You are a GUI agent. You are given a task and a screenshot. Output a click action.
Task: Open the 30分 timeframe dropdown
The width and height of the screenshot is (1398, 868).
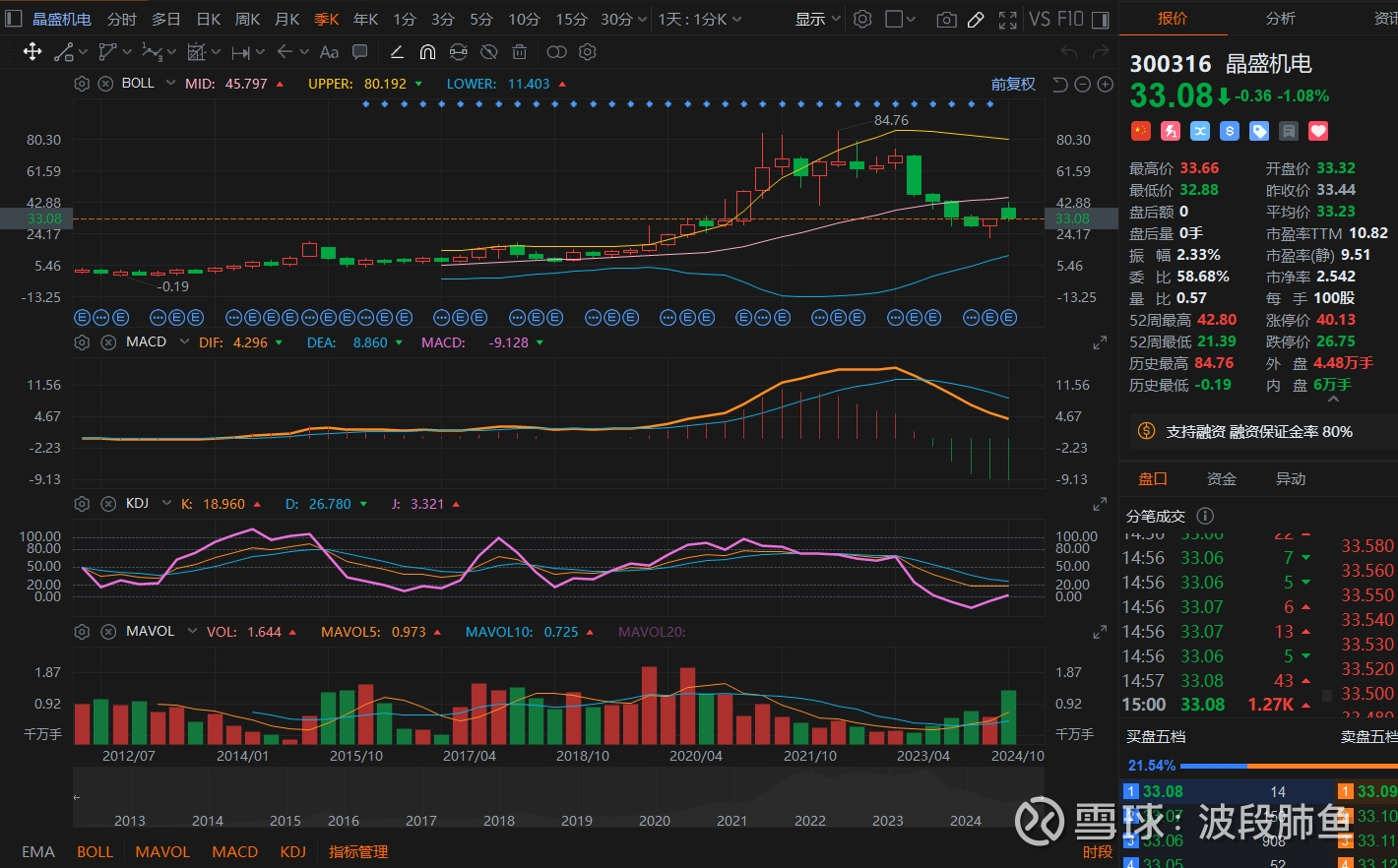pos(624,19)
